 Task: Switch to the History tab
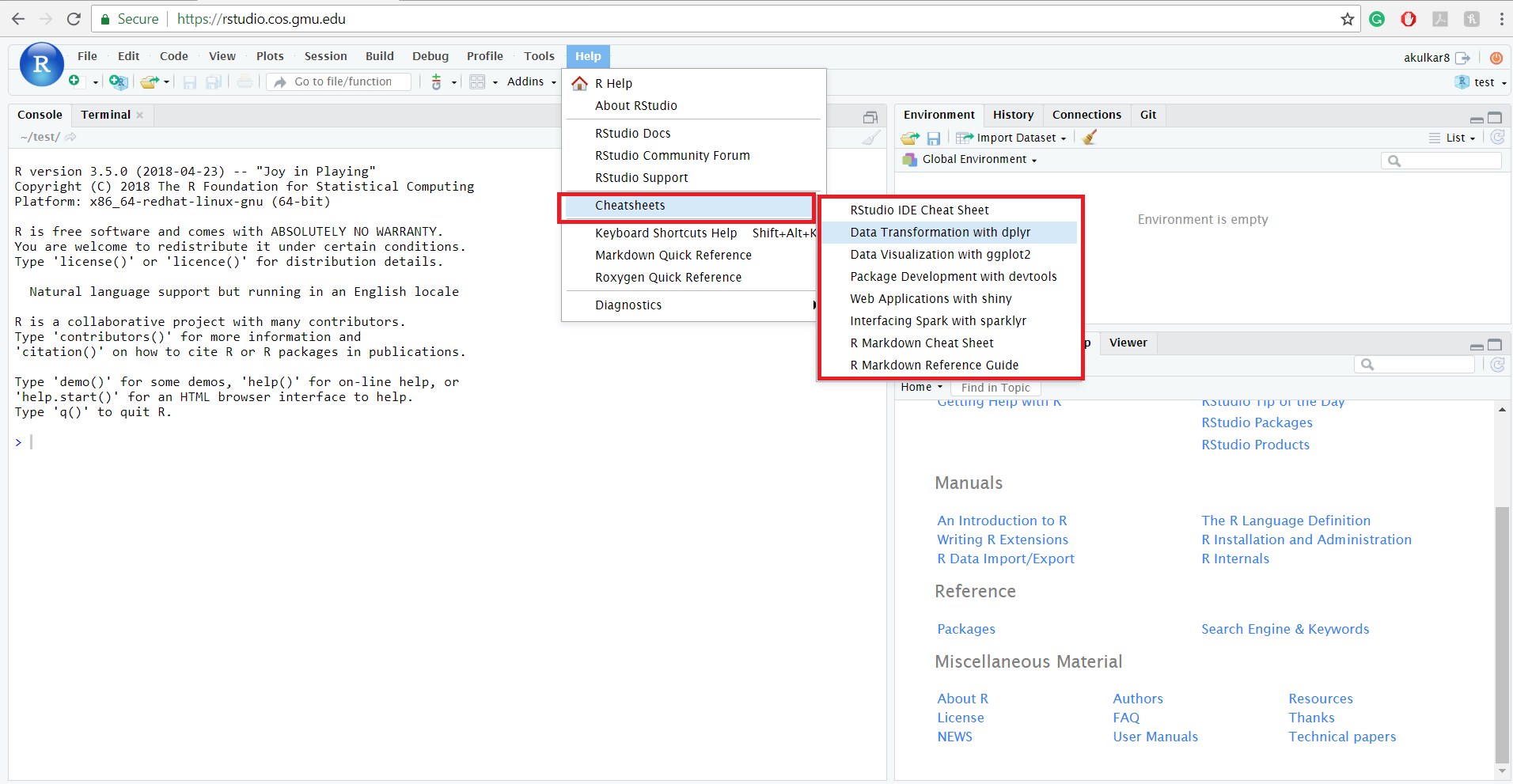coord(1013,115)
